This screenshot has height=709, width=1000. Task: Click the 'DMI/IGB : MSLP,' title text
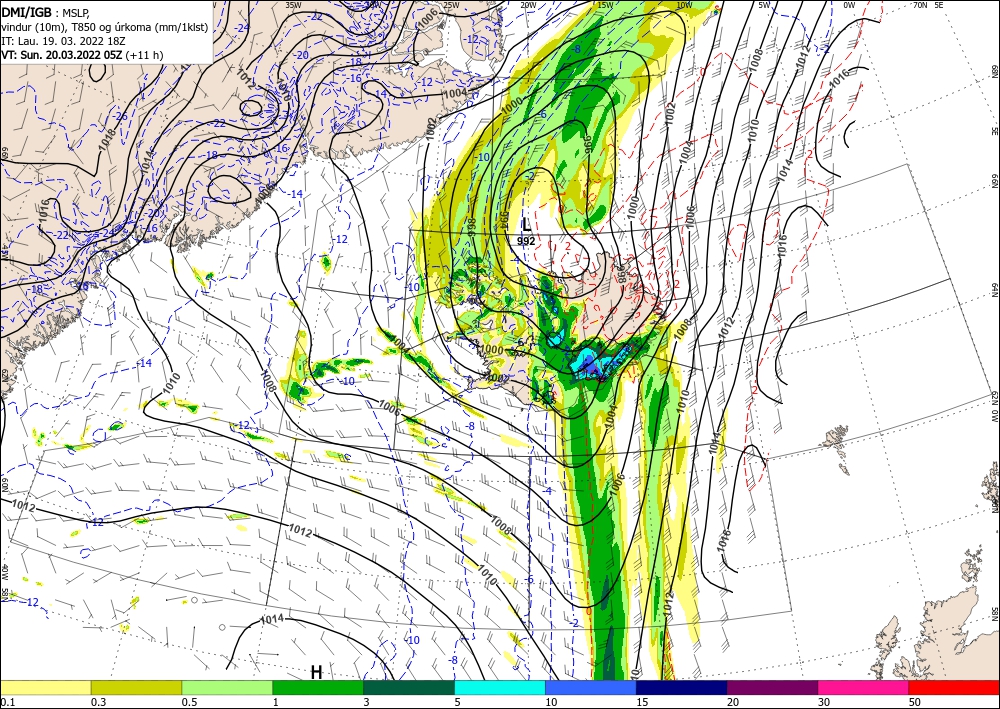click(x=45, y=13)
